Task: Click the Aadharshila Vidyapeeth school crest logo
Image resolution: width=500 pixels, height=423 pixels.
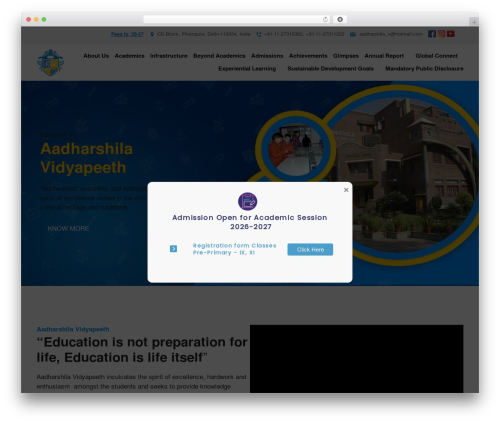Action: coord(50,63)
